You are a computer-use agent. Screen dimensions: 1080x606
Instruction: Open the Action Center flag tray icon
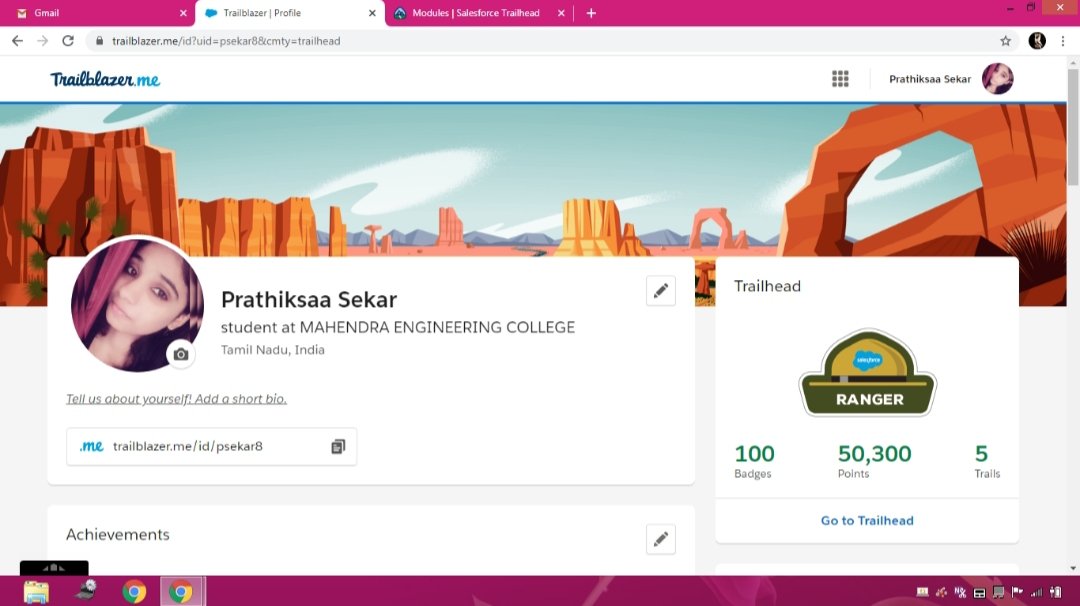(x=1017, y=592)
